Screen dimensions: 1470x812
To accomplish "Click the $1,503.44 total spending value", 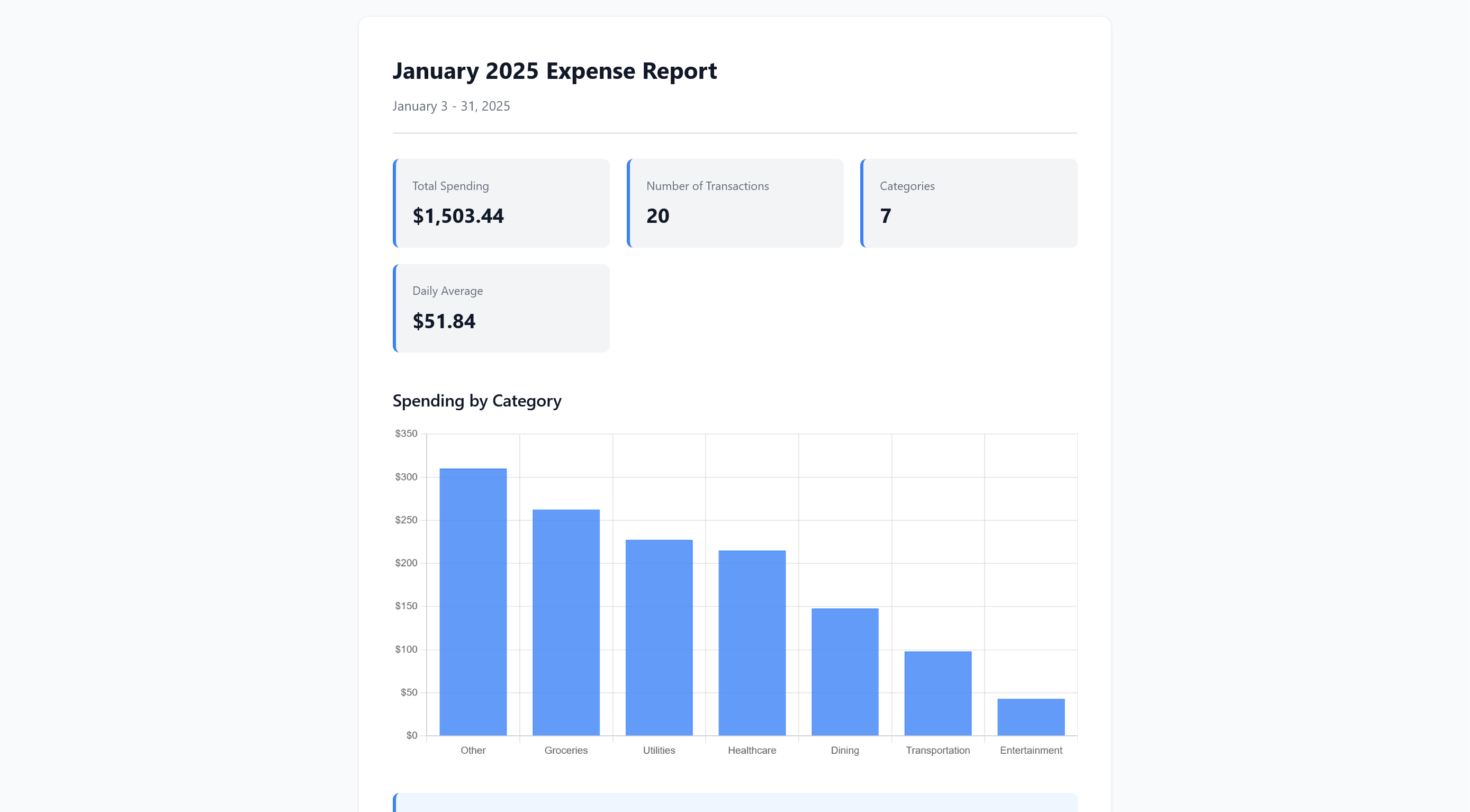I will pyautogui.click(x=458, y=215).
